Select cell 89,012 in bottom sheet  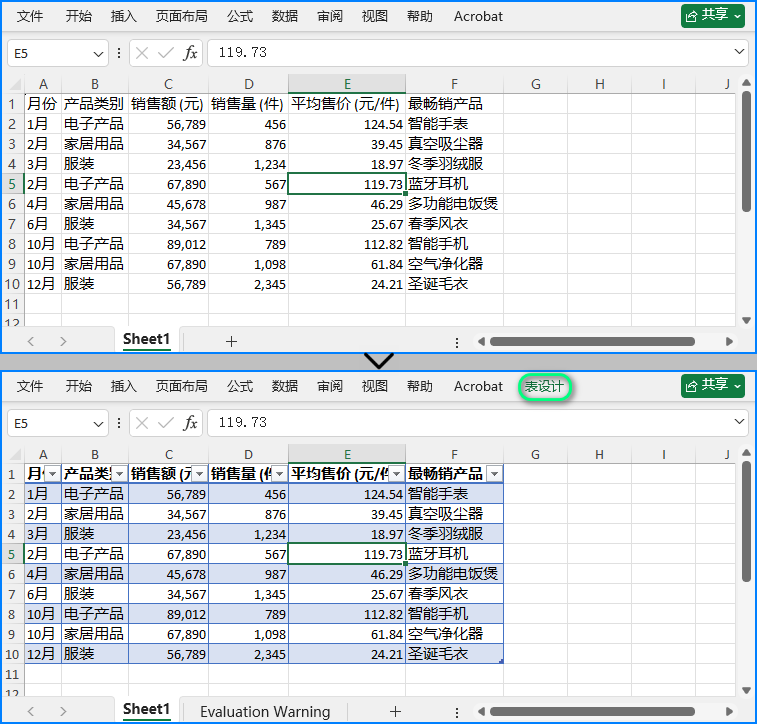click(x=168, y=614)
